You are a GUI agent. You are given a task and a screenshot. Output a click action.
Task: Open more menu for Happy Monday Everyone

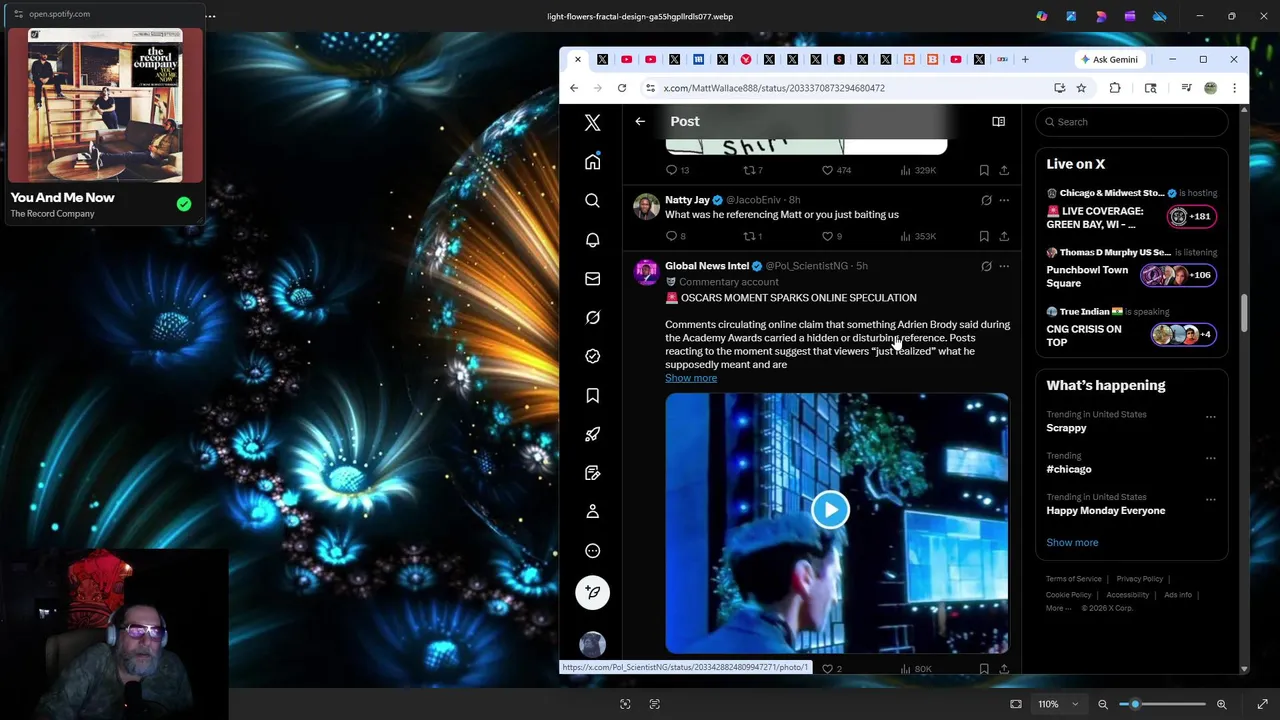pyautogui.click(x=1210, y=499)
